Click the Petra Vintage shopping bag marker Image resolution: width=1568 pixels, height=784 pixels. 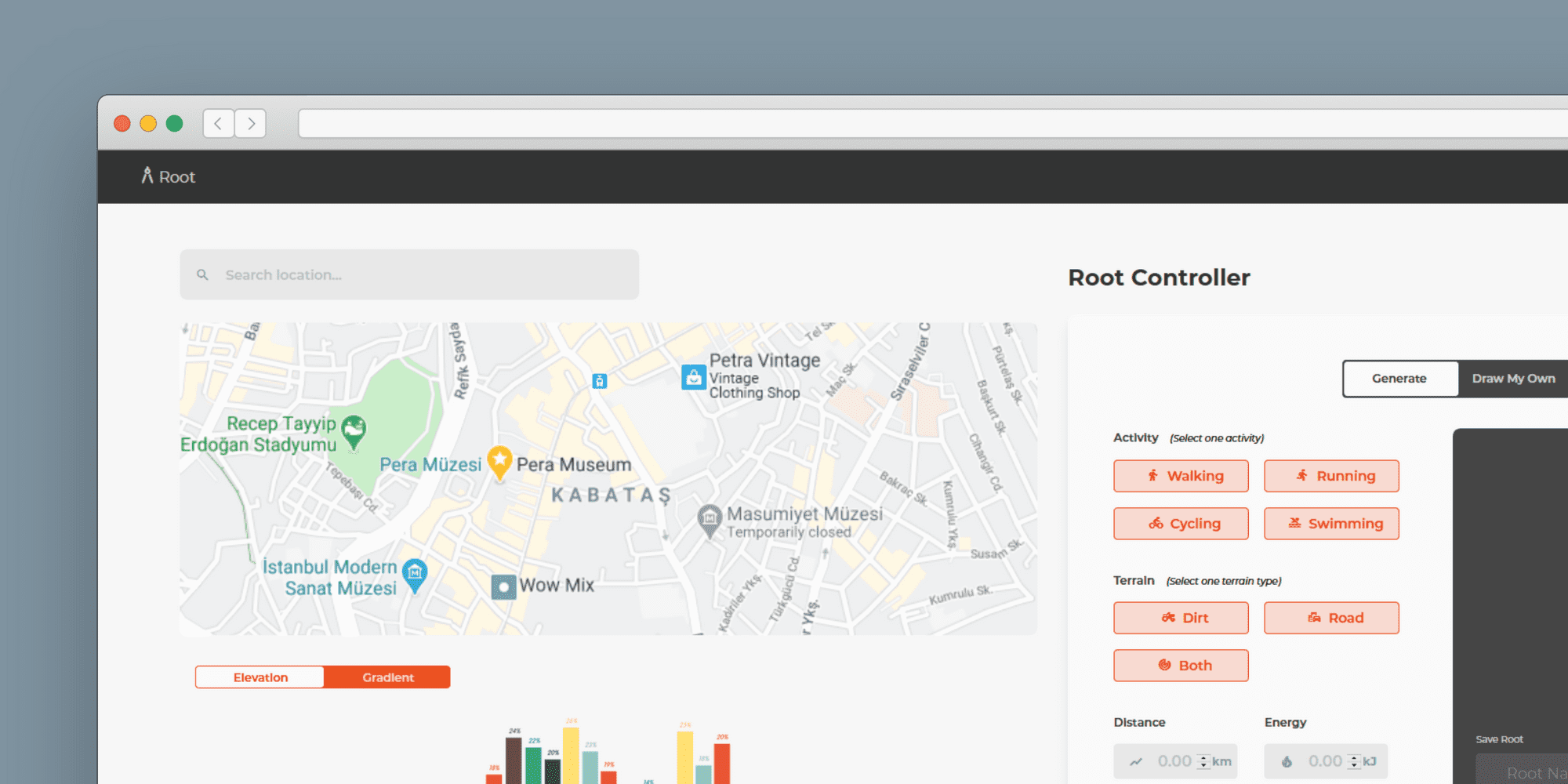click(x=693, y=378)
